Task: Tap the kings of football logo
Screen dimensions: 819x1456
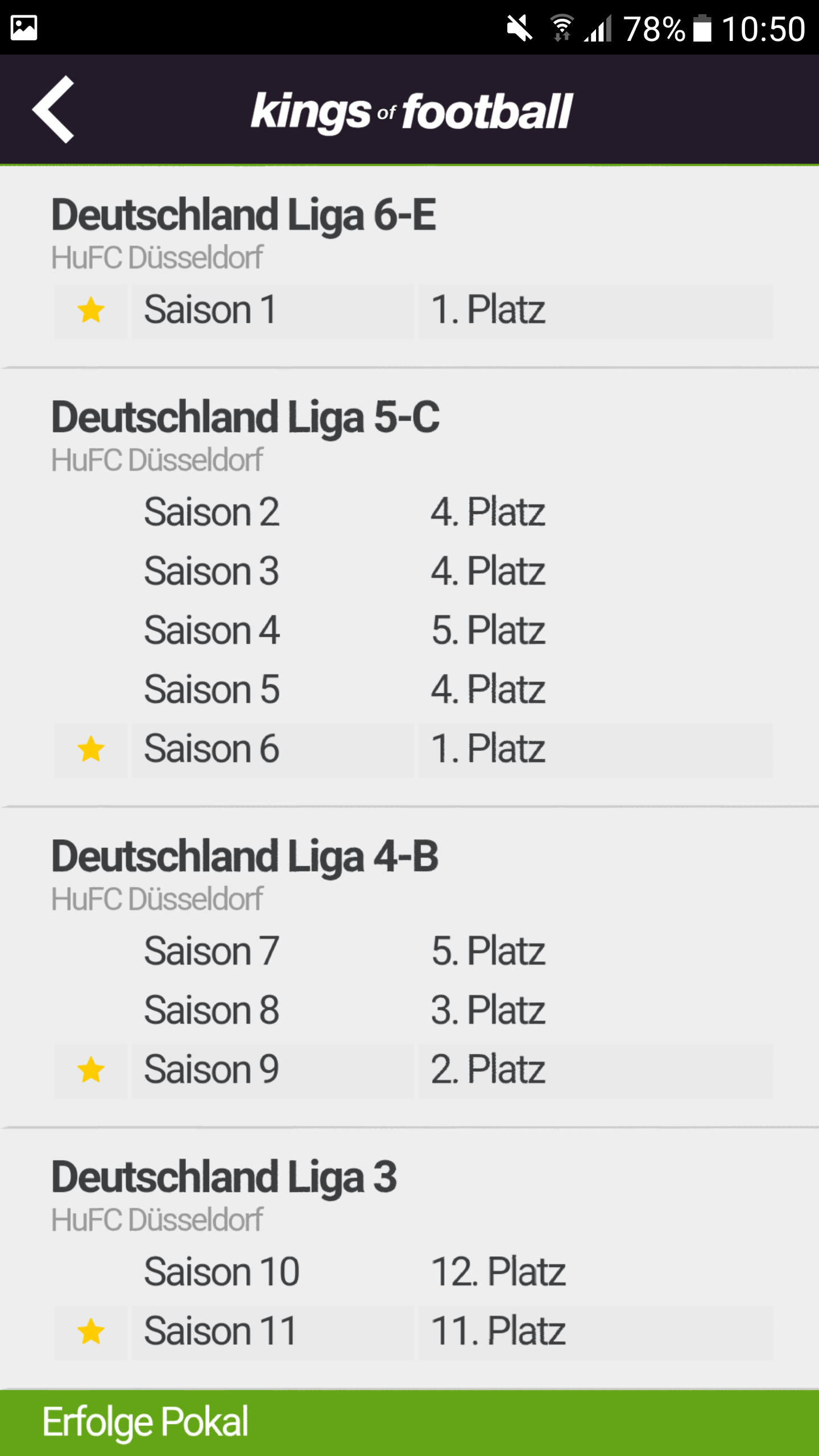Action: click(412, 111)
